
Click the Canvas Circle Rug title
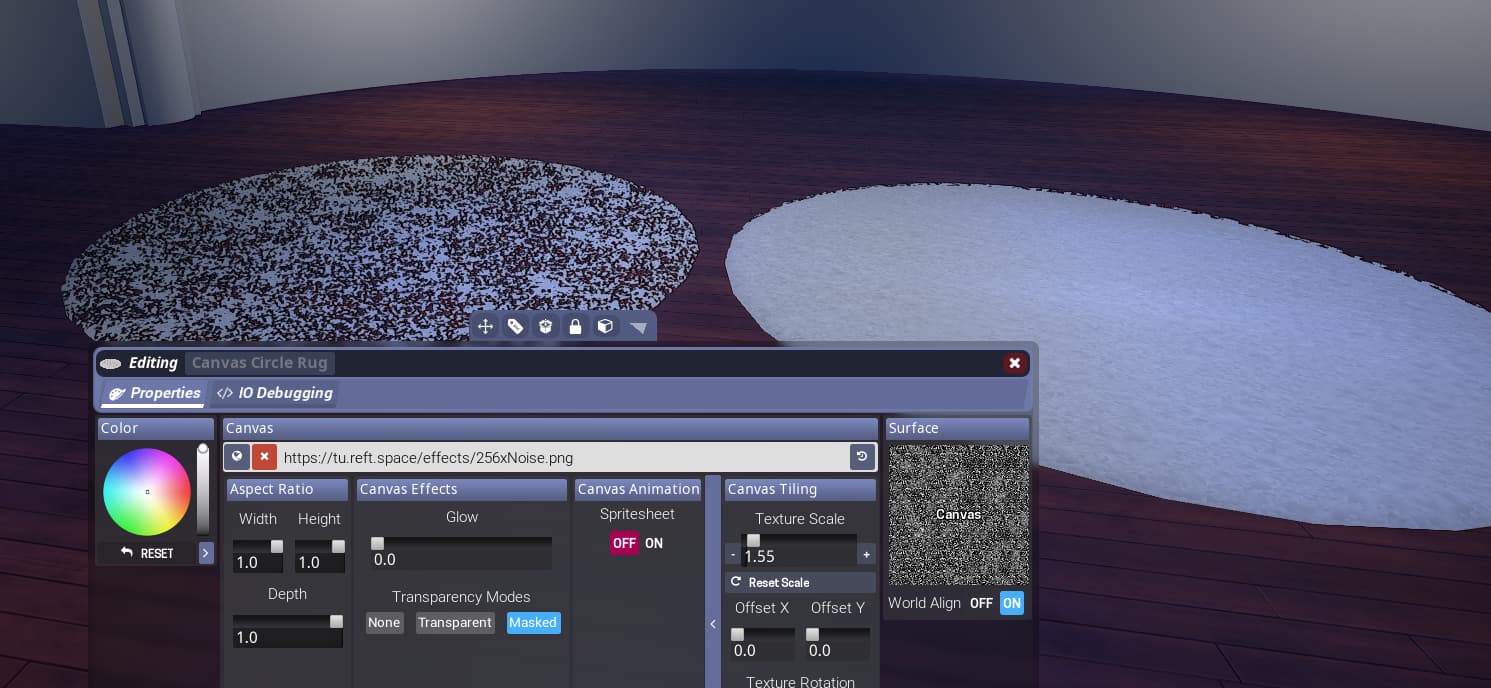pos(260,363)
